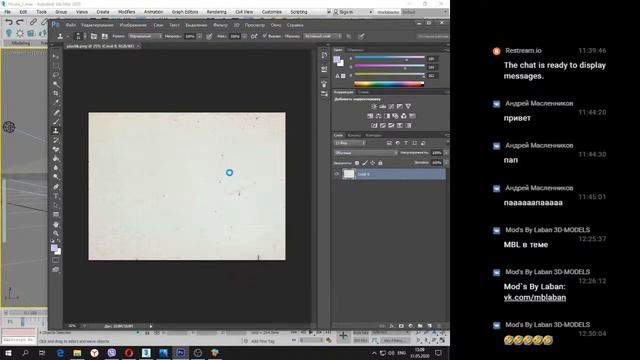
Task: Switch to the Channels tab in Layers panel
Action: 354,135
